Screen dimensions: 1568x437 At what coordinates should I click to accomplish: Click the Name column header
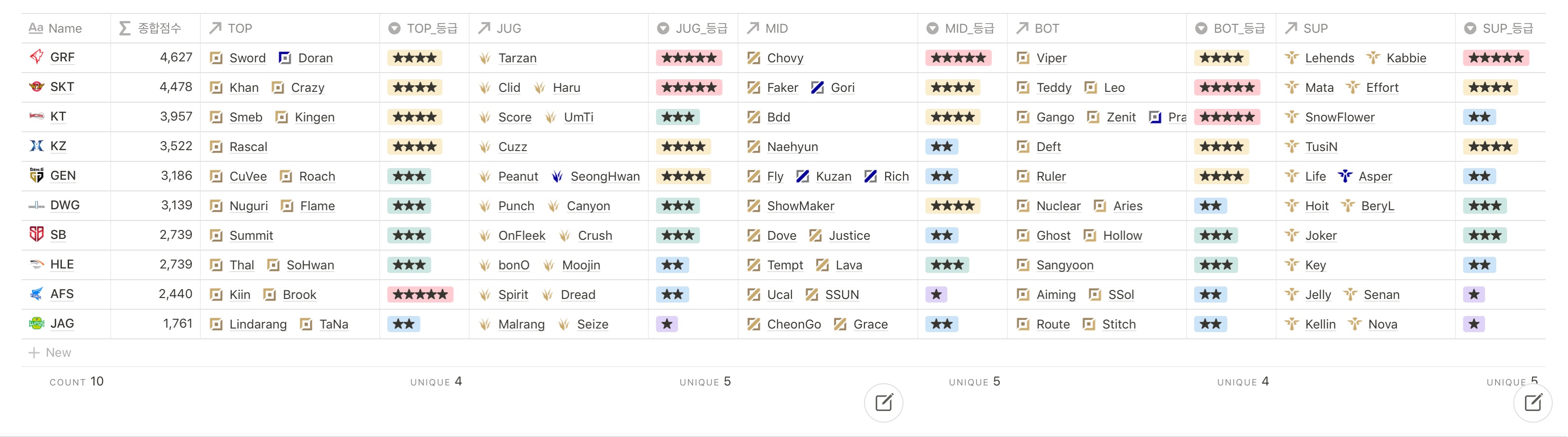[64, 29]
